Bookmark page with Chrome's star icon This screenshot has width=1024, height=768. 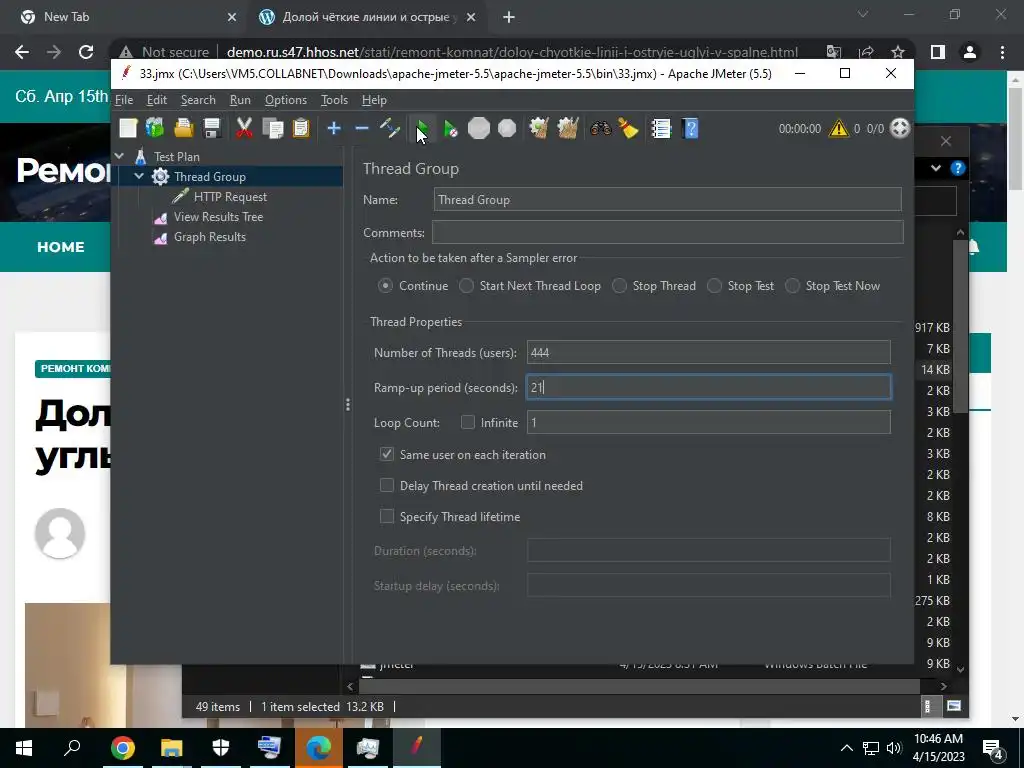tap(898, 52)
